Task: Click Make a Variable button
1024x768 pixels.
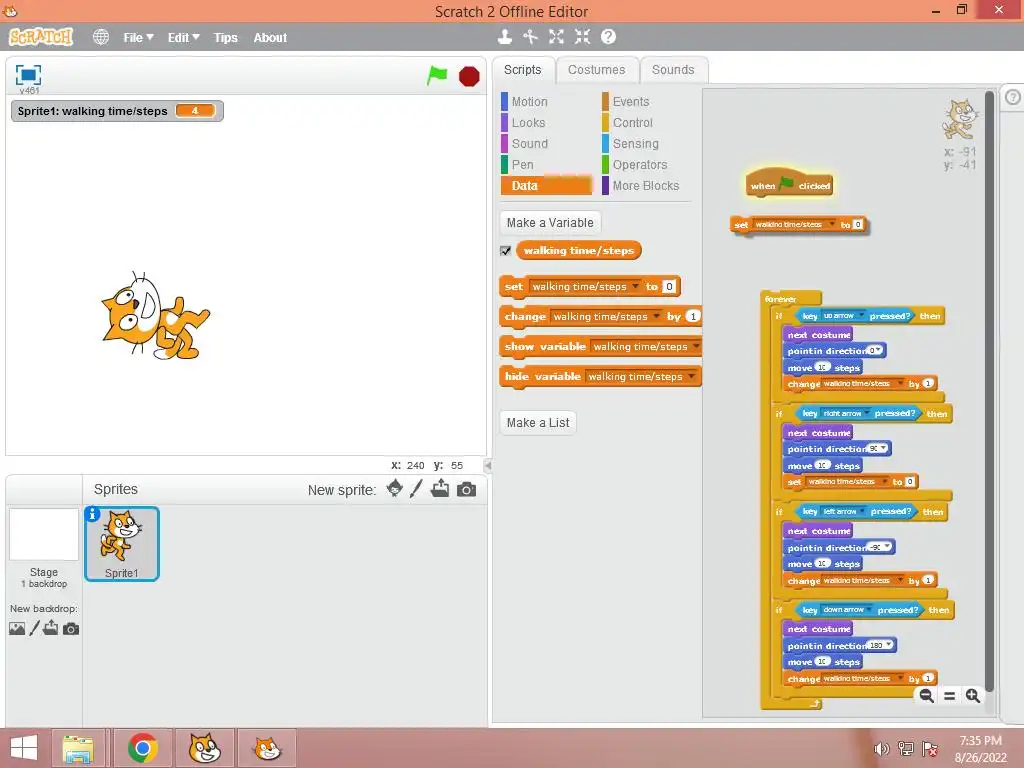Action: pos(550,223)
